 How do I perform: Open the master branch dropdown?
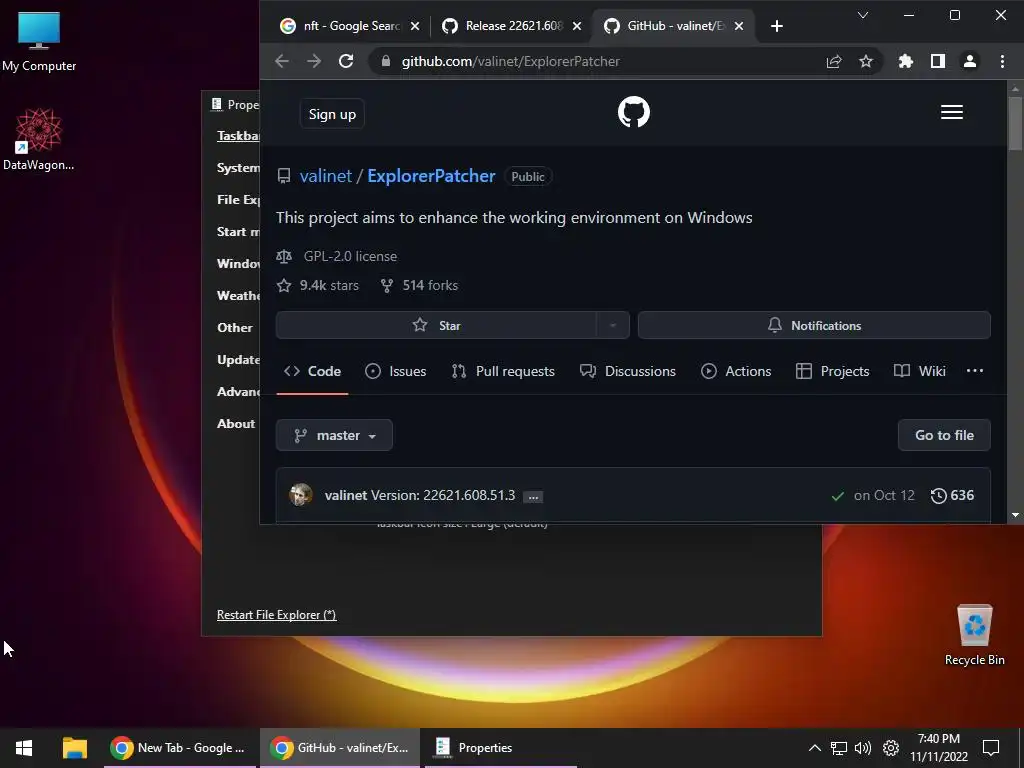click(x=334, y=435)
